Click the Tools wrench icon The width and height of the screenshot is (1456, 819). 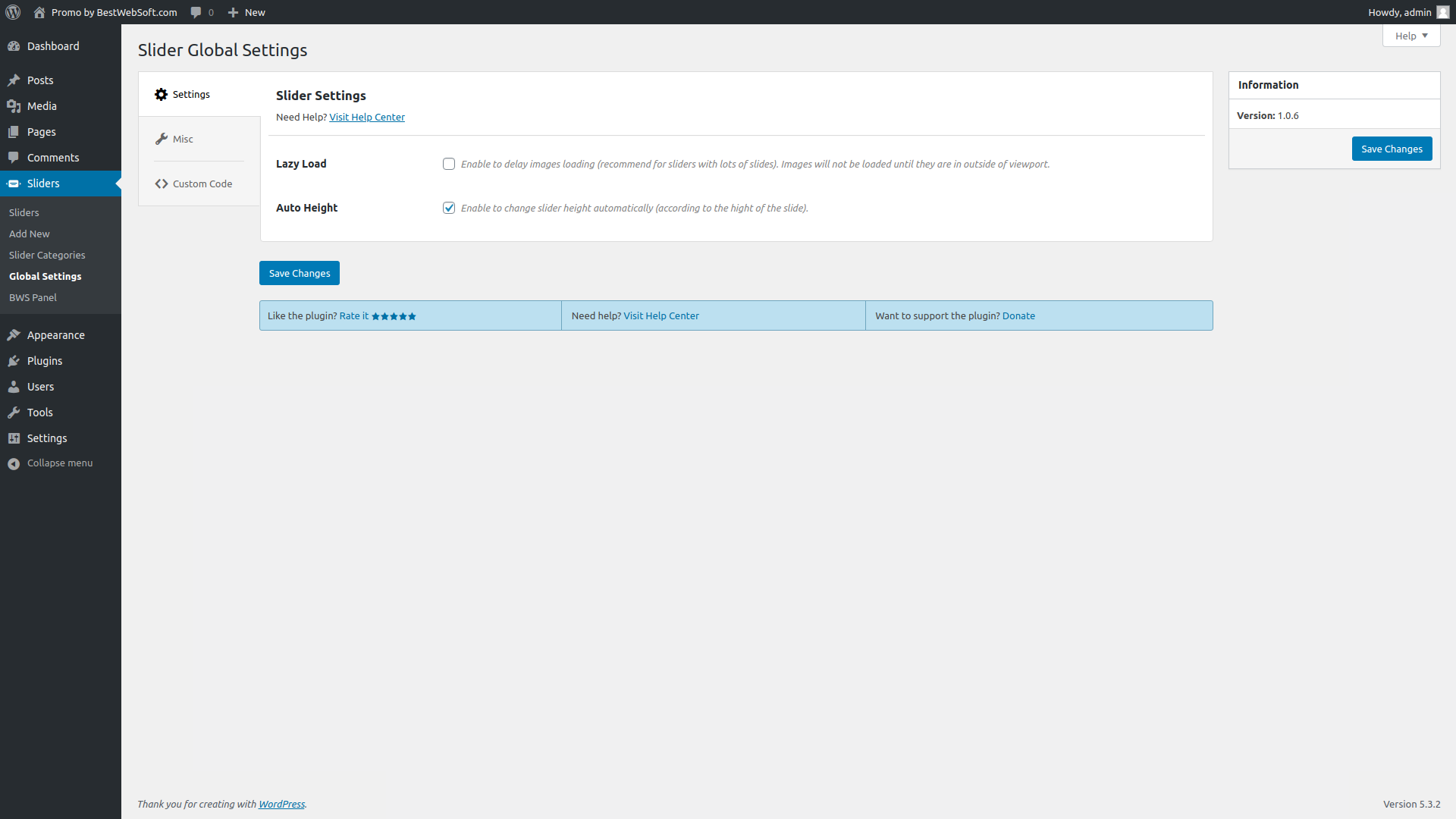click(14, 413)
